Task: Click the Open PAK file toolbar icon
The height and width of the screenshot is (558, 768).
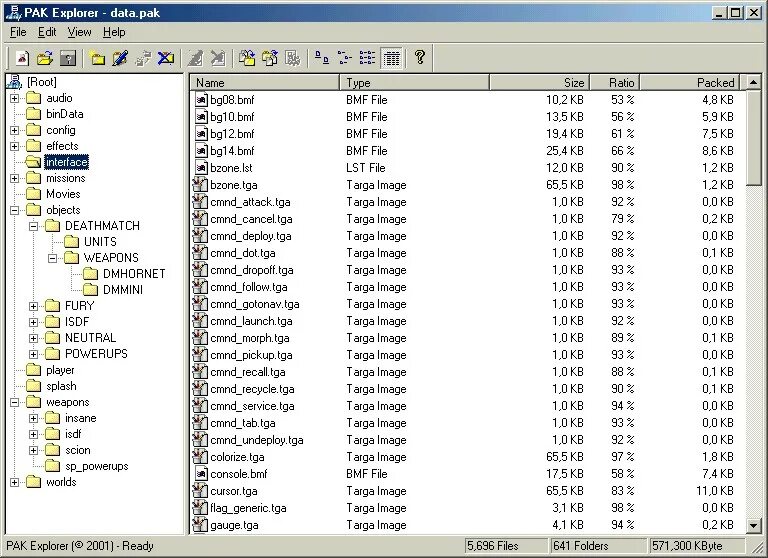Action: (x=45, y=58)
